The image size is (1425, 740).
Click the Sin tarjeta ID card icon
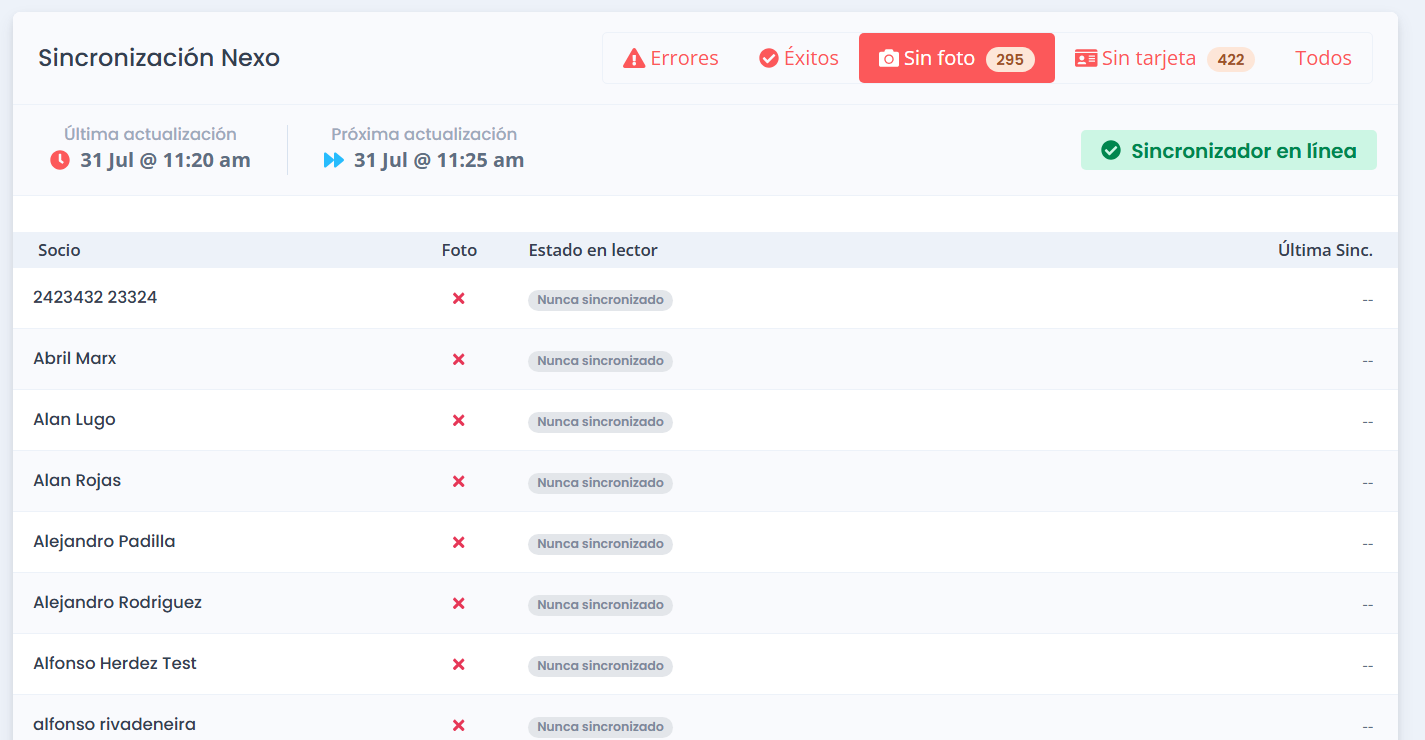click(x=1086, y=59)
